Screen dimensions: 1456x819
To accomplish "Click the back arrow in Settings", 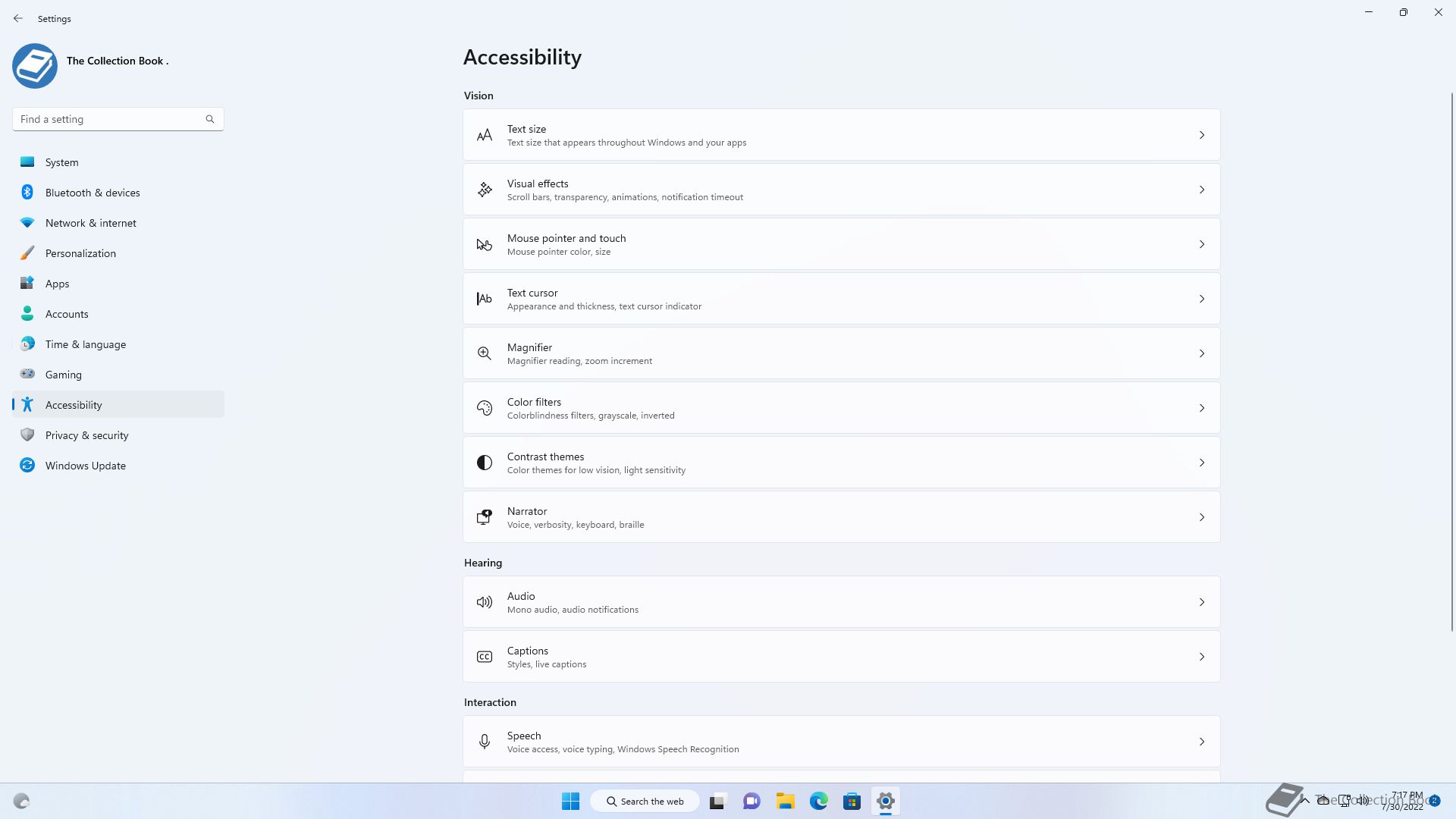I will pyautogui.click(x=18, y=18).
